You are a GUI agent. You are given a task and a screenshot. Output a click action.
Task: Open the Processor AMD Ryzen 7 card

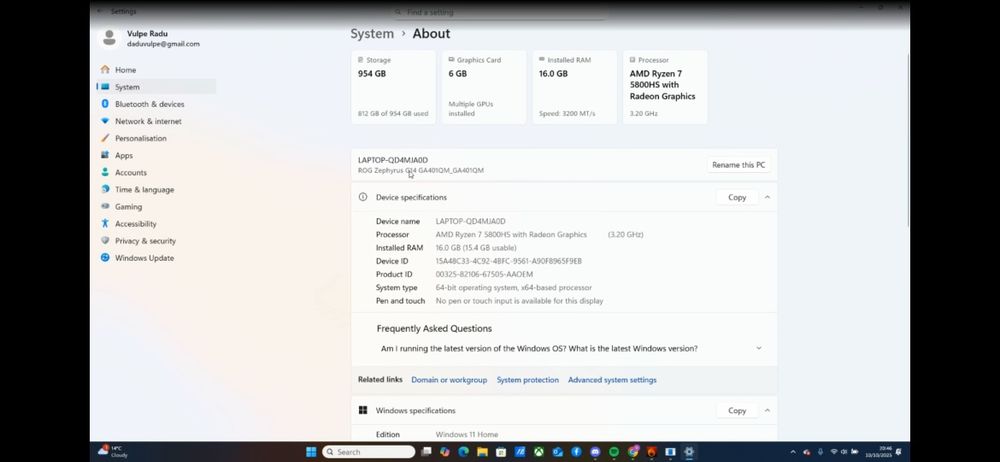coord(665,87)
